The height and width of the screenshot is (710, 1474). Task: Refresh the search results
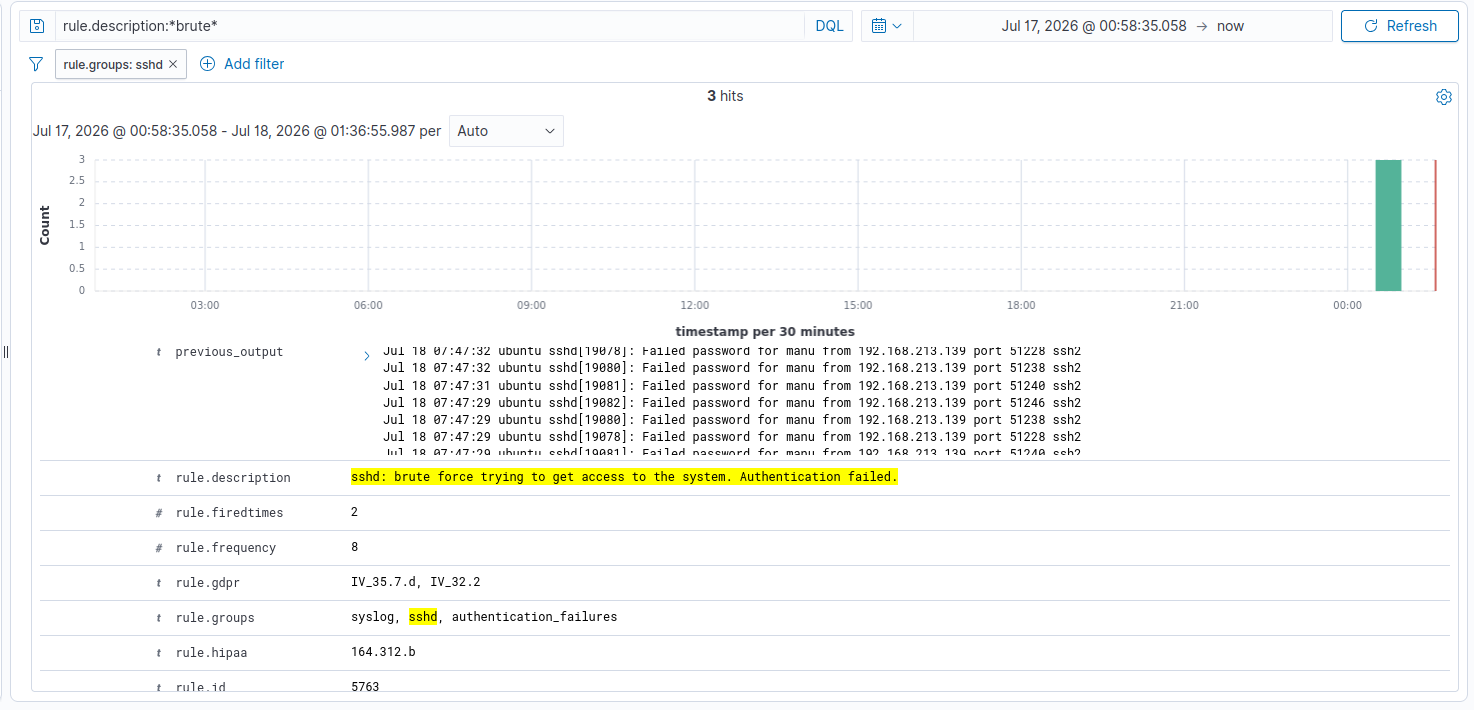(1400, 26)
